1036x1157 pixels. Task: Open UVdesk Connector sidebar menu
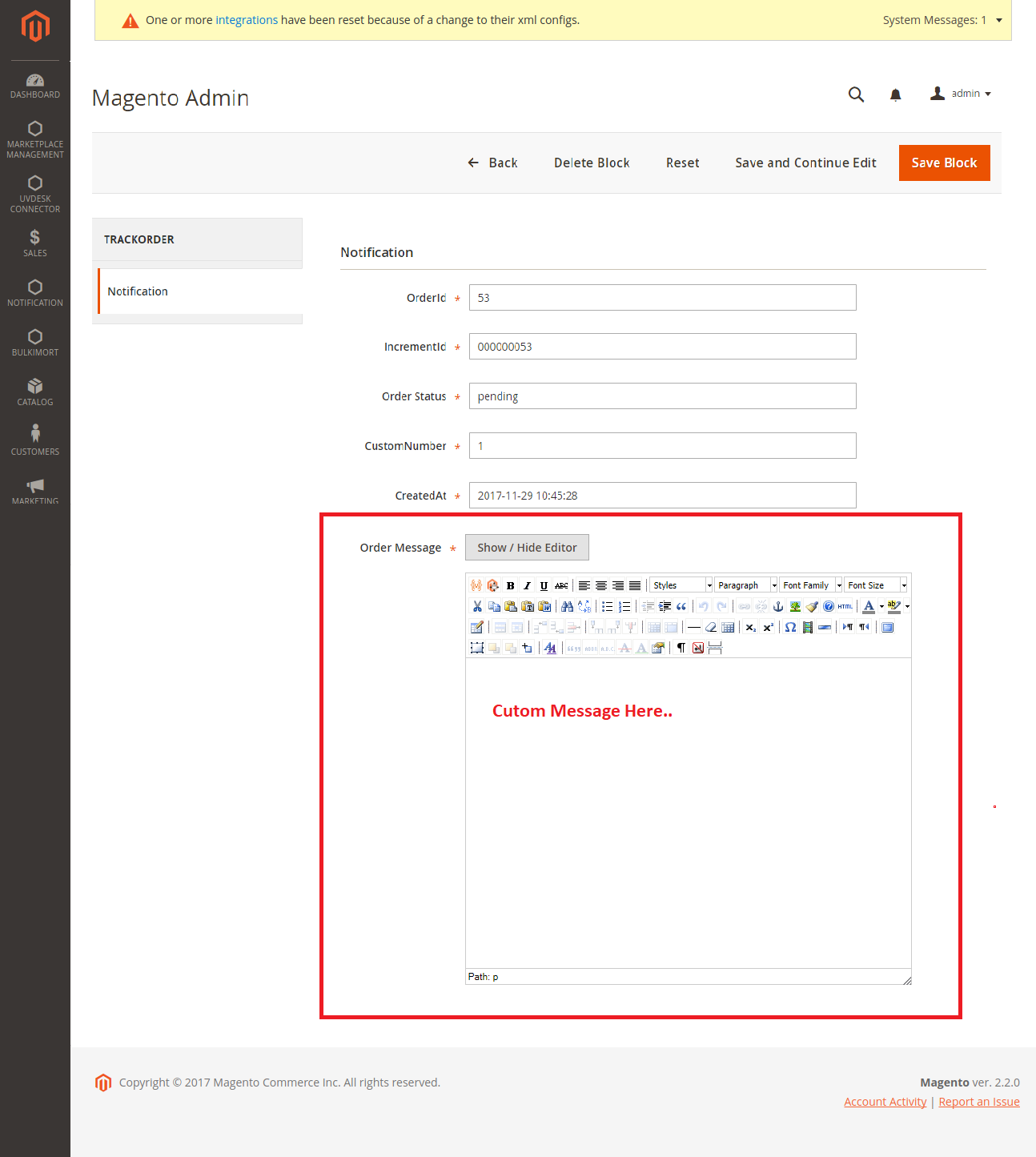tap(35, 194)
